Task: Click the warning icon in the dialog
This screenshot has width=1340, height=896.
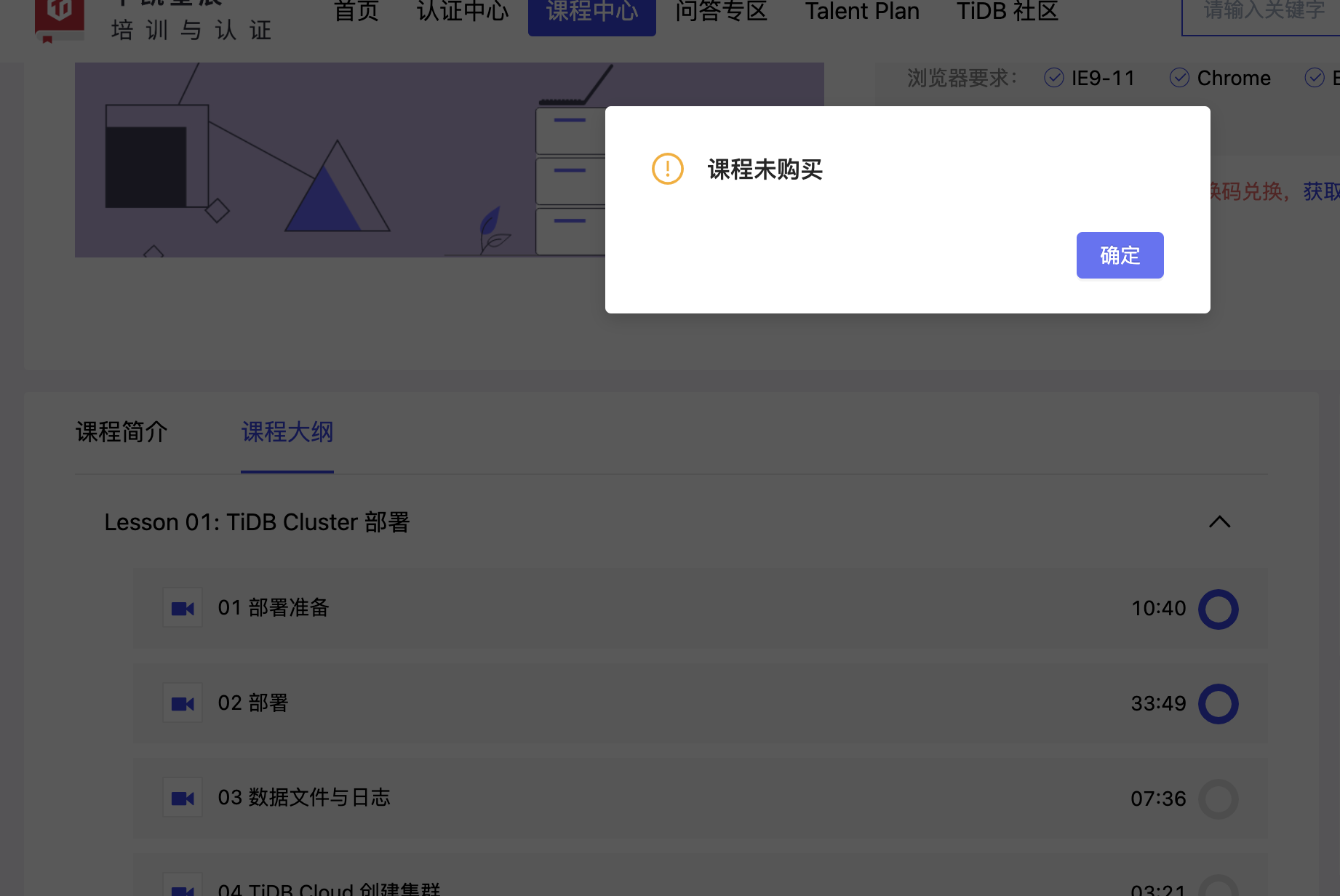Action: (667, 169)
